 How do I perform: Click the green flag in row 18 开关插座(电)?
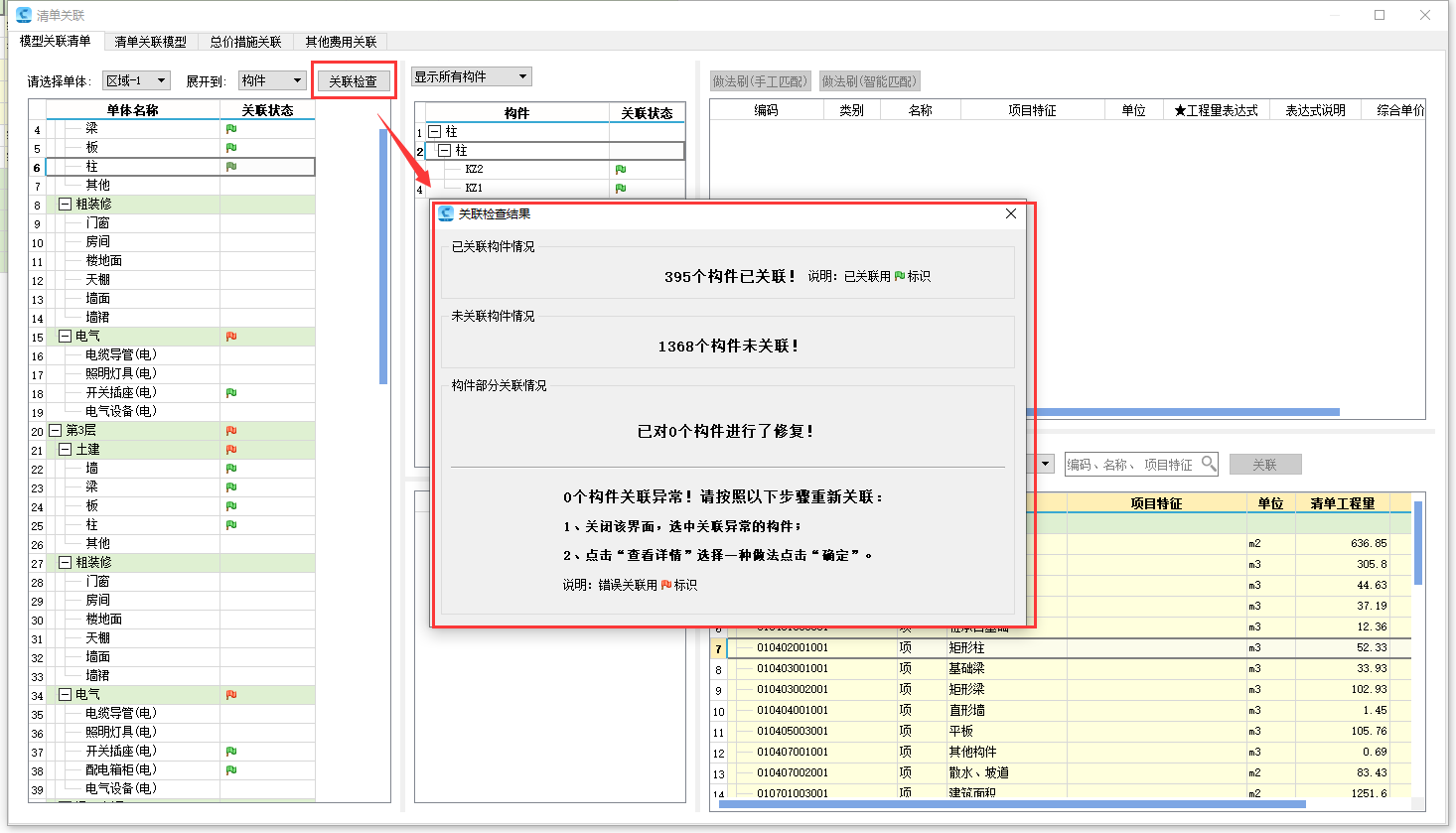(231, 393)
